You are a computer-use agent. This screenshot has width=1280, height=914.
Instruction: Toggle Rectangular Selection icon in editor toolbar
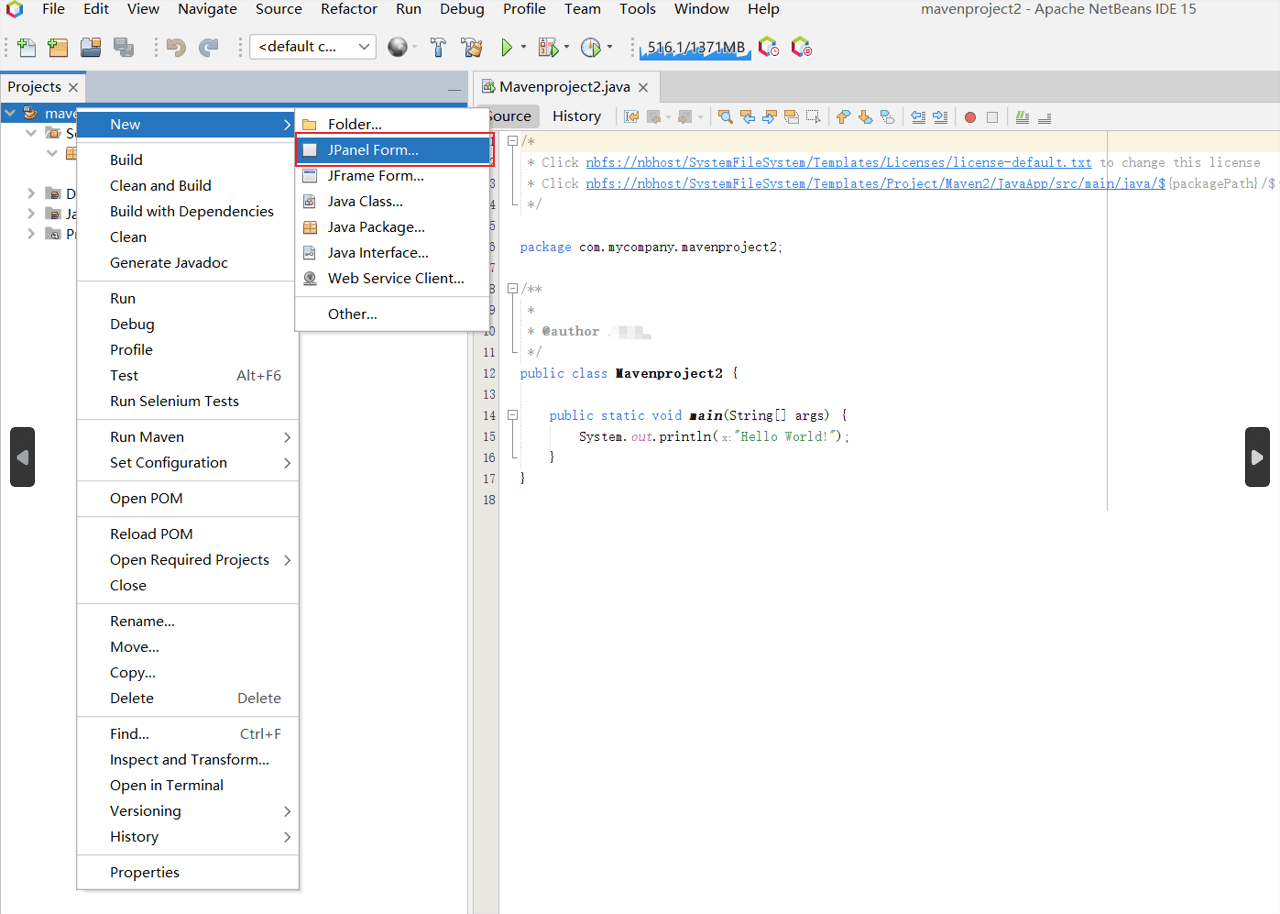coord(814,117)
